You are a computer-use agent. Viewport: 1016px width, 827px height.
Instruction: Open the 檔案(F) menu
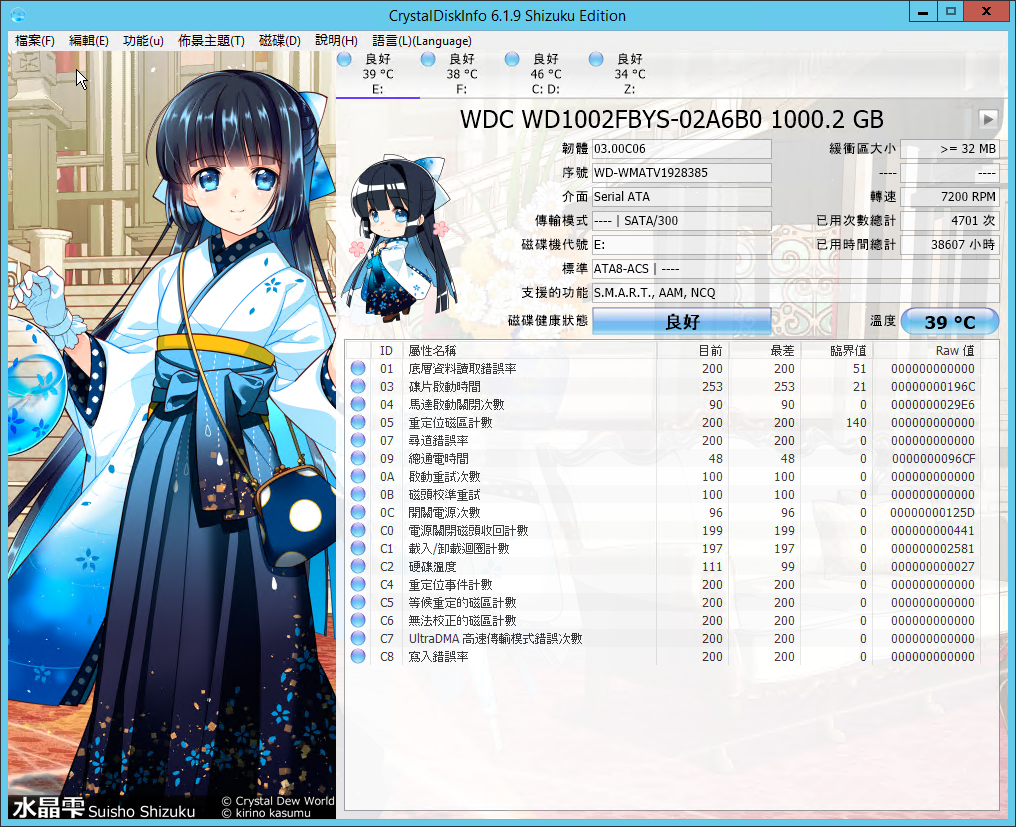click(x=35, y=41)
